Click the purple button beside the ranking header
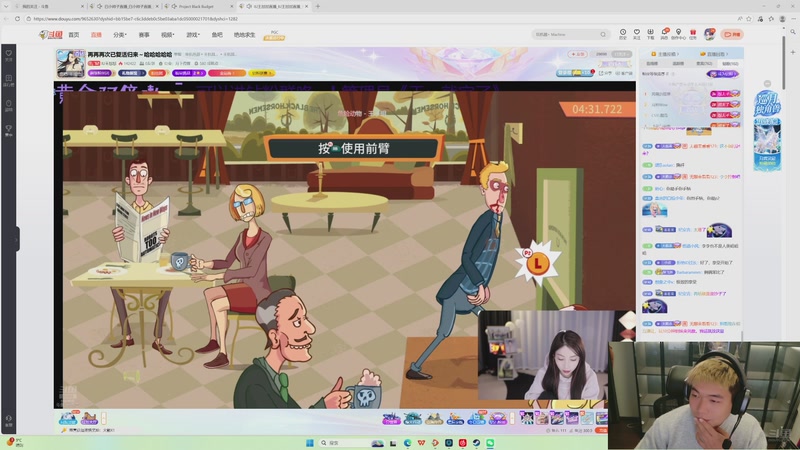The width and height of the screenshot is (800, 450). [x=722, y=74]
